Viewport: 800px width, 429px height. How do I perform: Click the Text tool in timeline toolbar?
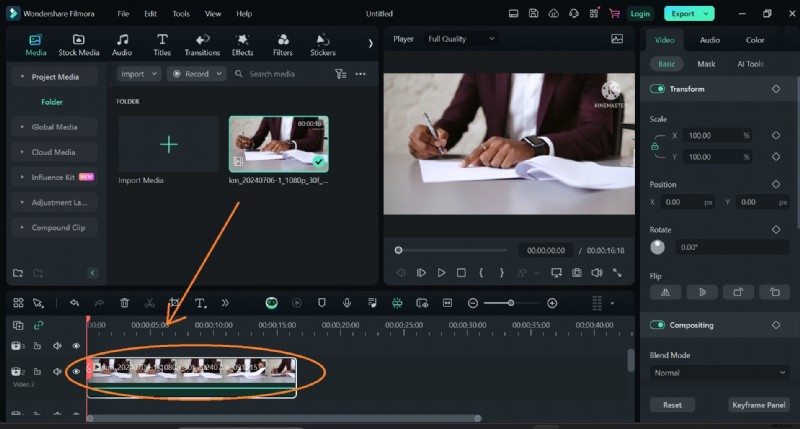201,304
